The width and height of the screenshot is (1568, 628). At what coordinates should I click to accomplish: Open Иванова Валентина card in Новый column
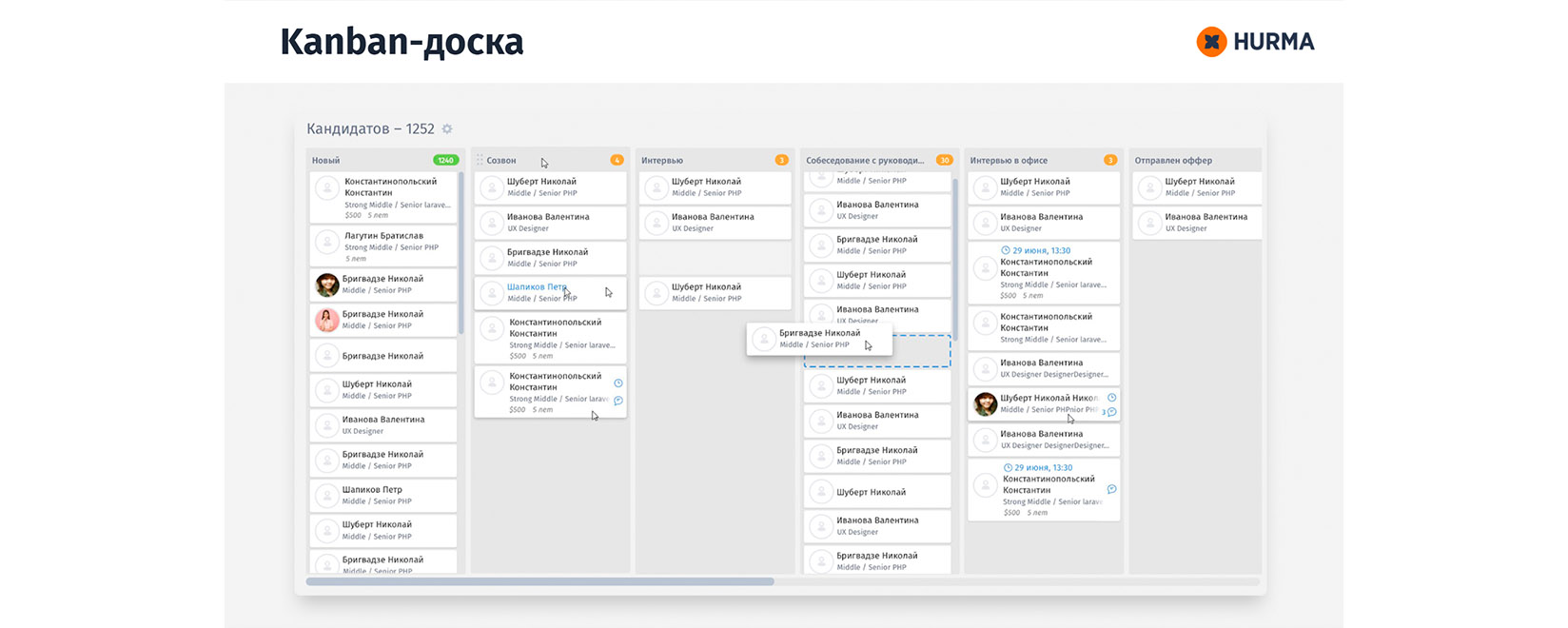click(x=383, y=425)
